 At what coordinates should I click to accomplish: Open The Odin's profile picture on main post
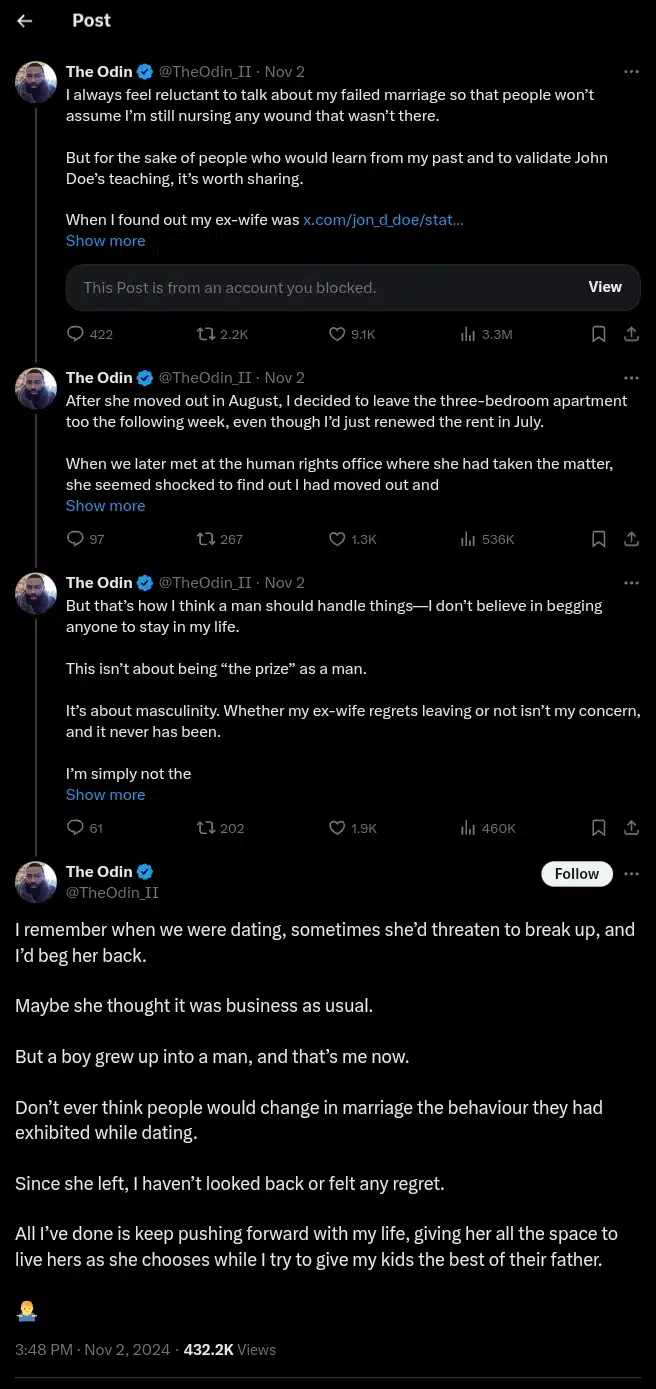(36, 881)
